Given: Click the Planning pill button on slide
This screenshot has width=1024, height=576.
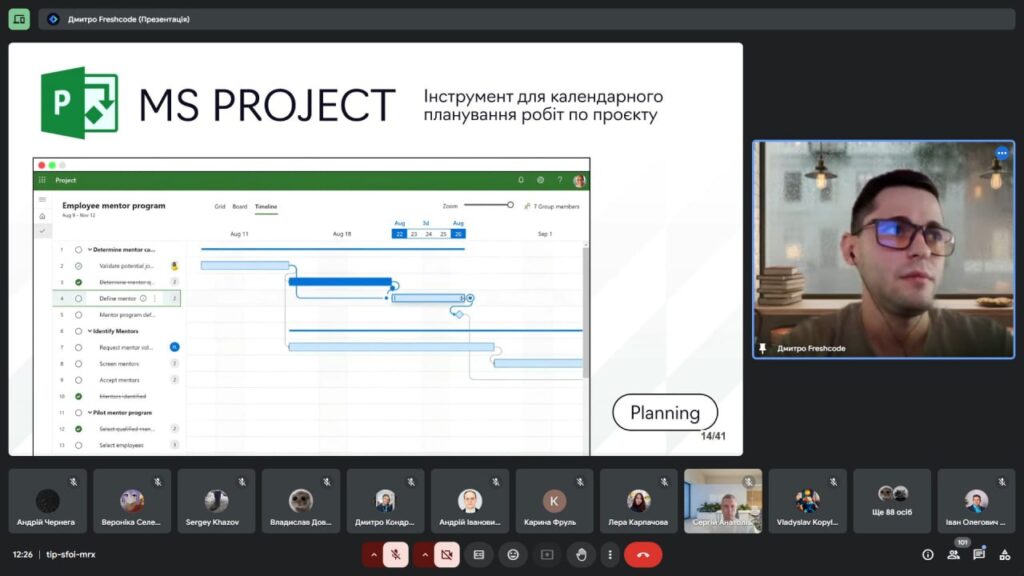Looking at the screenshot, I should 665,412.
